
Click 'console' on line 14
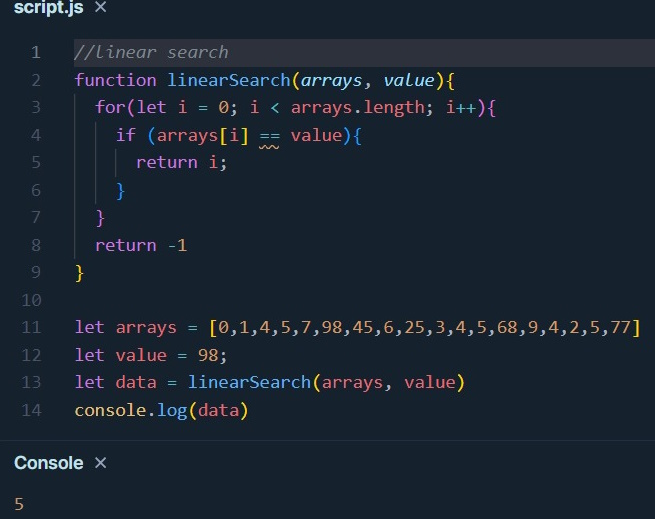coord(110,410)
